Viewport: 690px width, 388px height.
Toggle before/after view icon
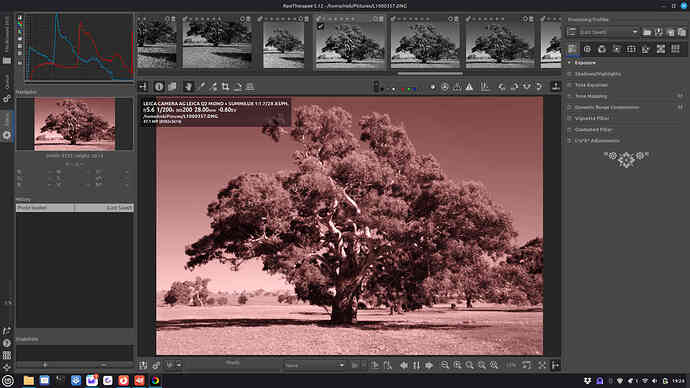tap(172, 87)
